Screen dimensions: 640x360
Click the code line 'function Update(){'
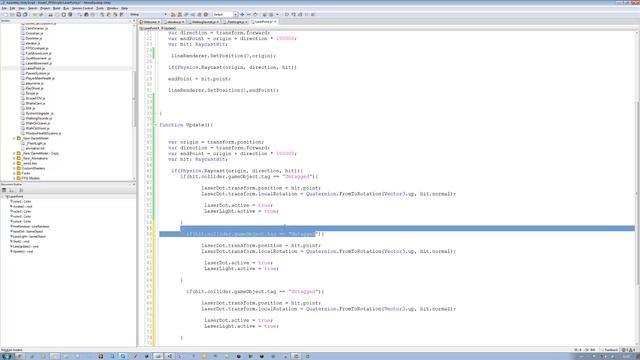[x=186, y=125]
